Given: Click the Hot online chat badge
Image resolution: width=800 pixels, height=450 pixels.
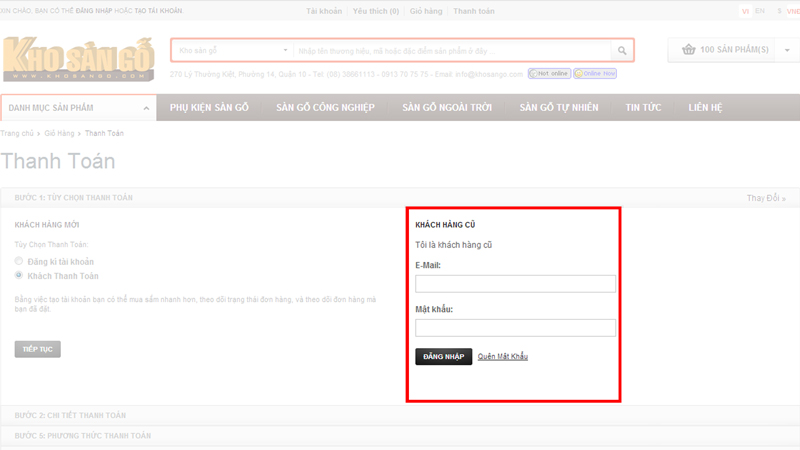Looking at the screenshot, I should pyautogui.click(x=549, y=74).
